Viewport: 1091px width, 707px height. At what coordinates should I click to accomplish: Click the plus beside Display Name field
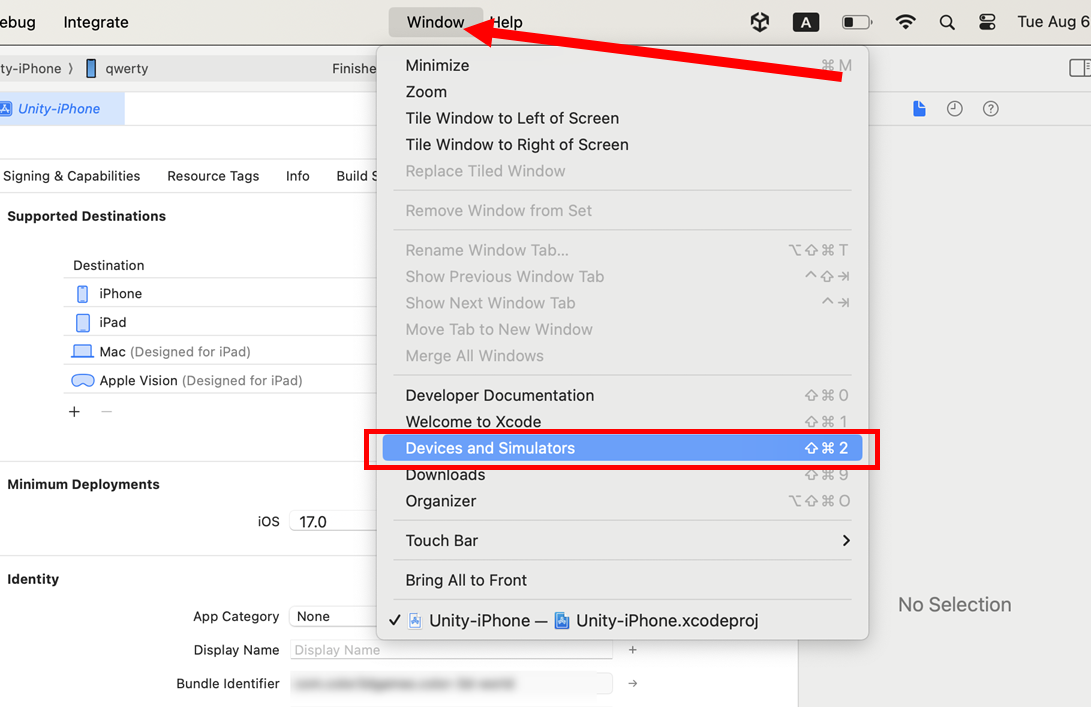[x=632, y=650]
